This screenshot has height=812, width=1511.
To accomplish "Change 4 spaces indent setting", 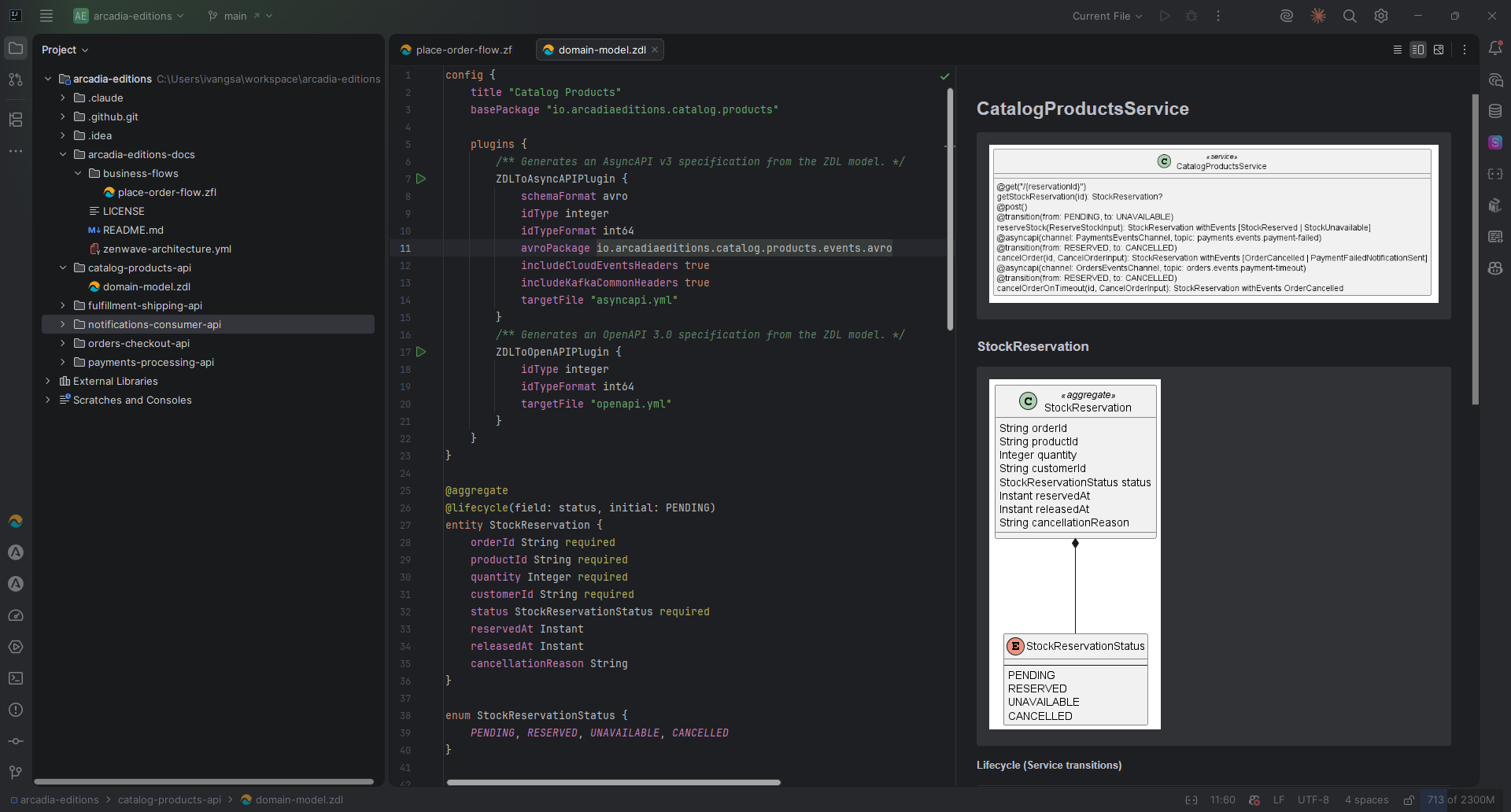I will coord(1367,800).
